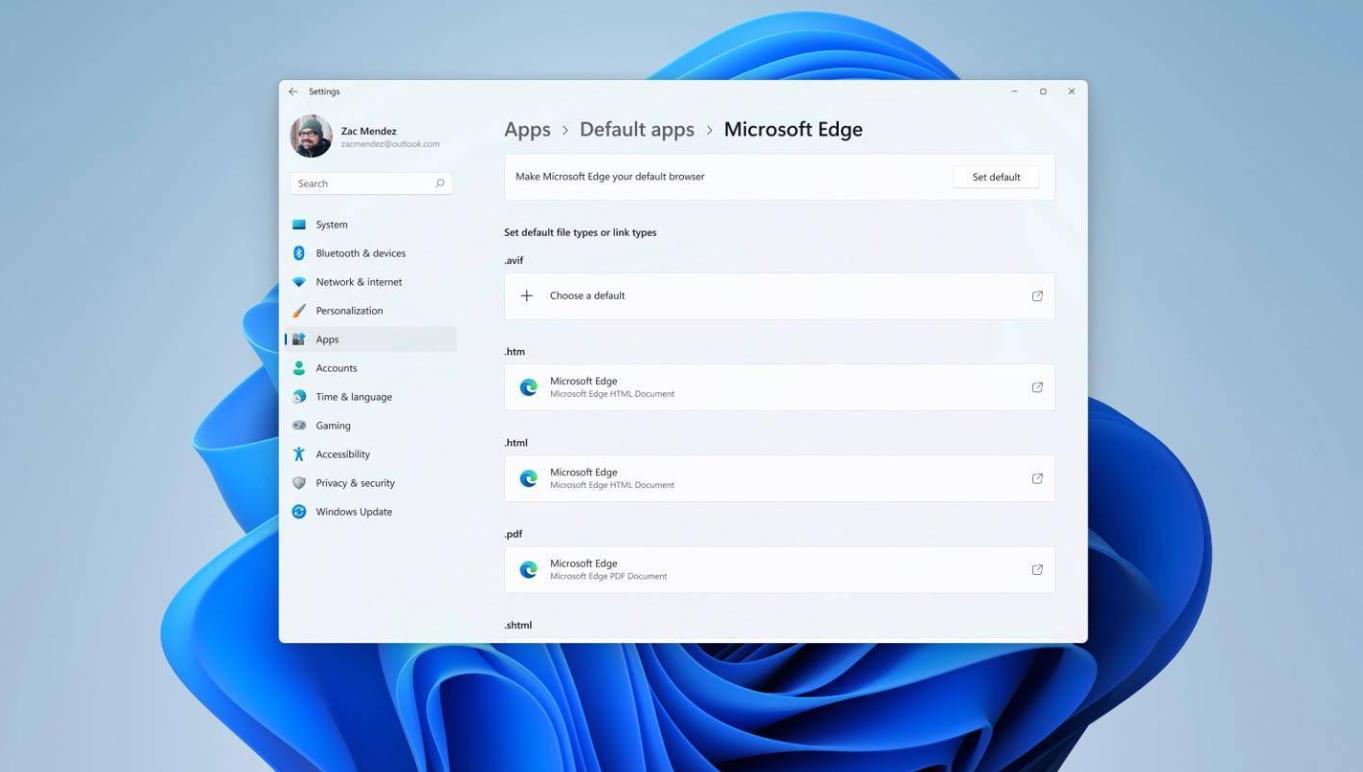
Task: Click Edge logo in .htm row
Action: pos(528,387)
